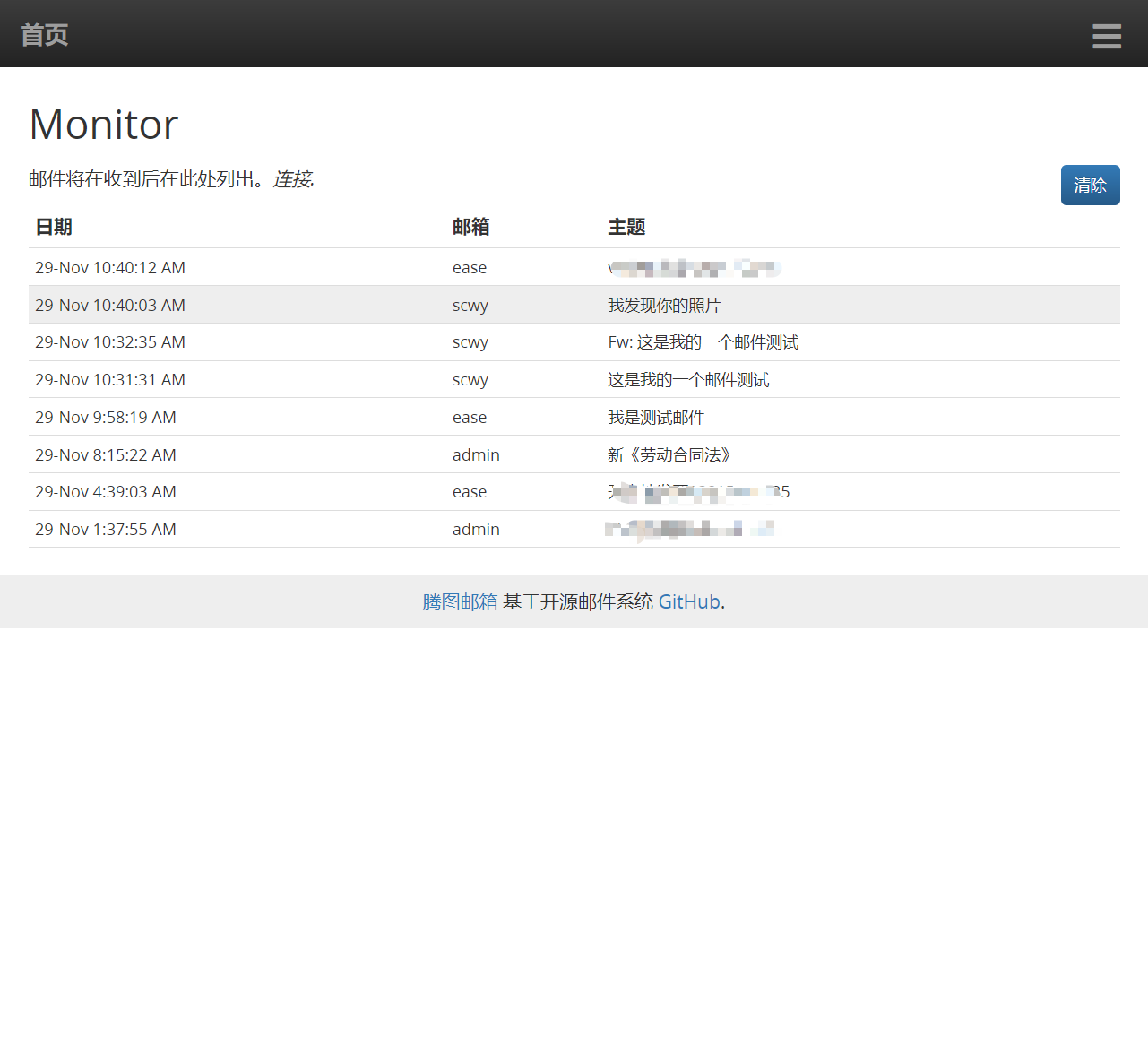Open the hamburger navigation menu
The width and height of the screenshot is (1148, 1037).
point(1106,36)
